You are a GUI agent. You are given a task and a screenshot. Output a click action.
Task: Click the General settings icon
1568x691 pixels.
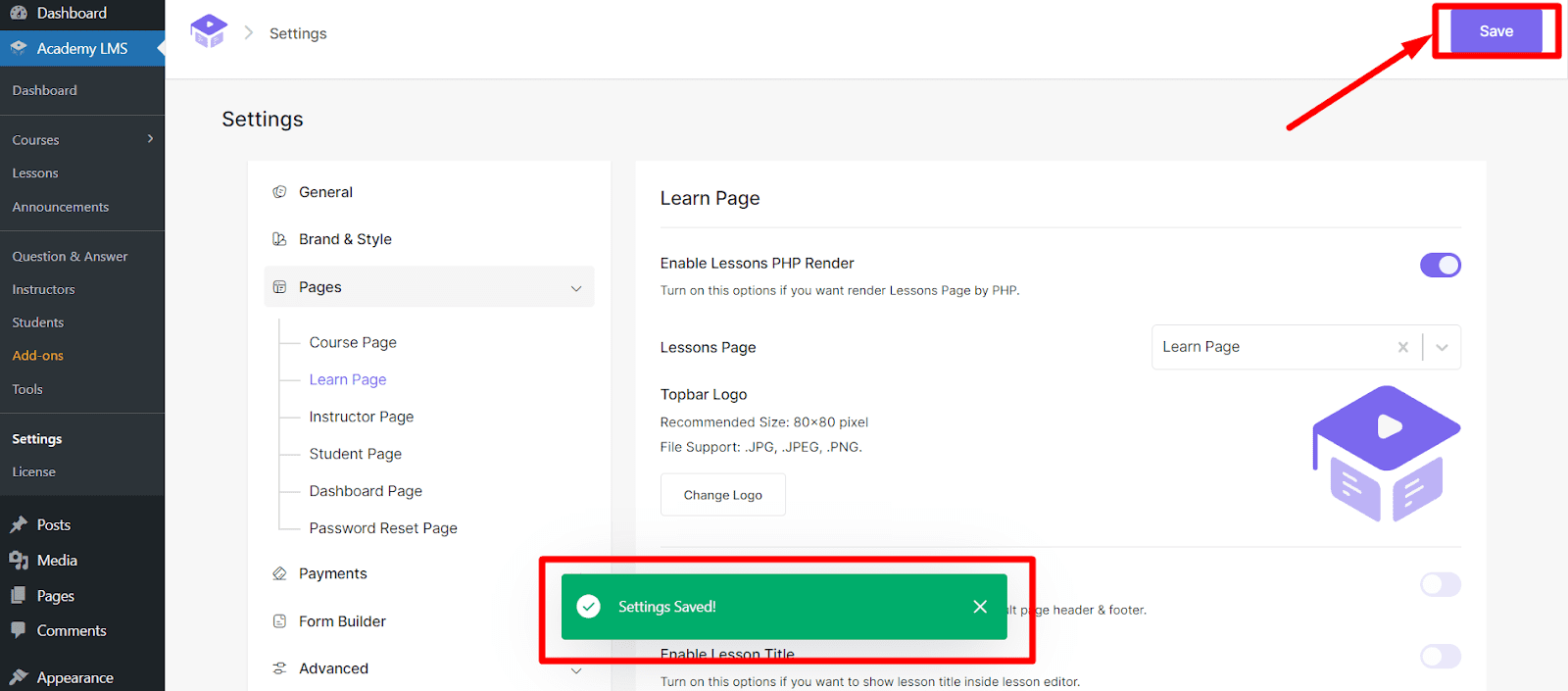point(279,192)
